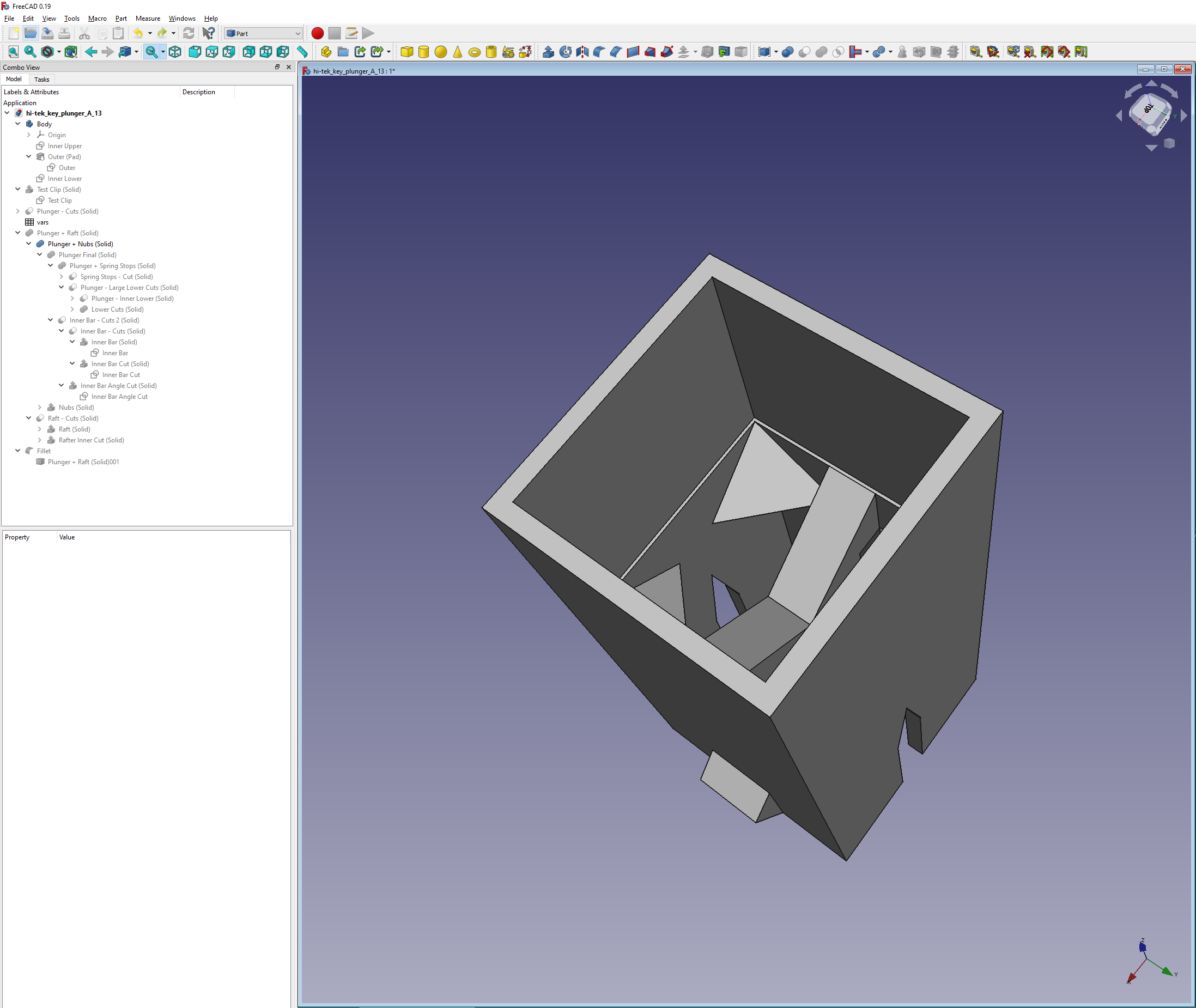Click the Fit all view icon

[x=13, y=52]
